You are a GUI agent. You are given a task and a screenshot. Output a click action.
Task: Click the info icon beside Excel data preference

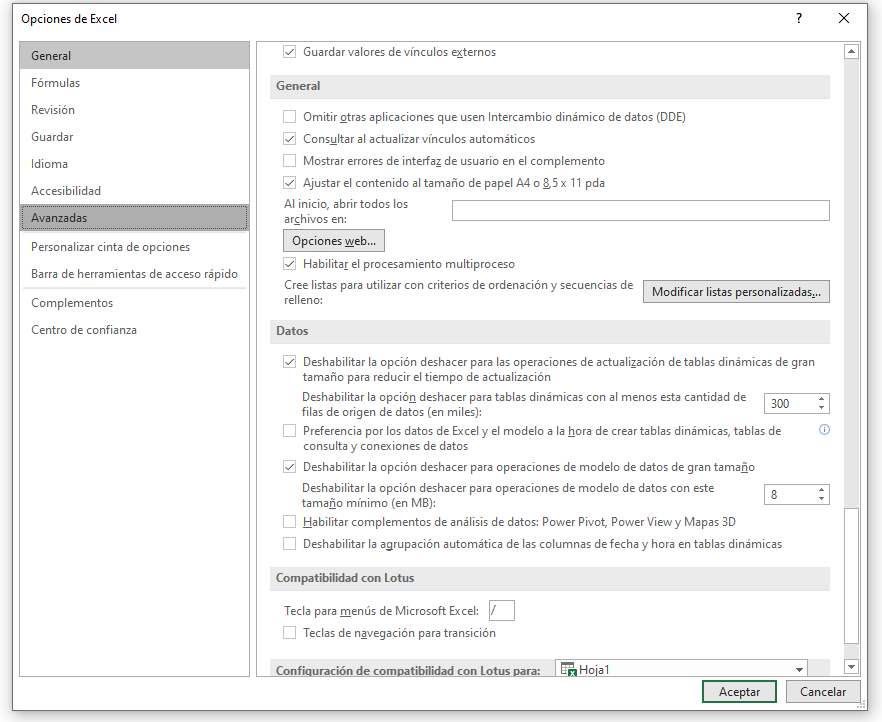tap(824, 430)
